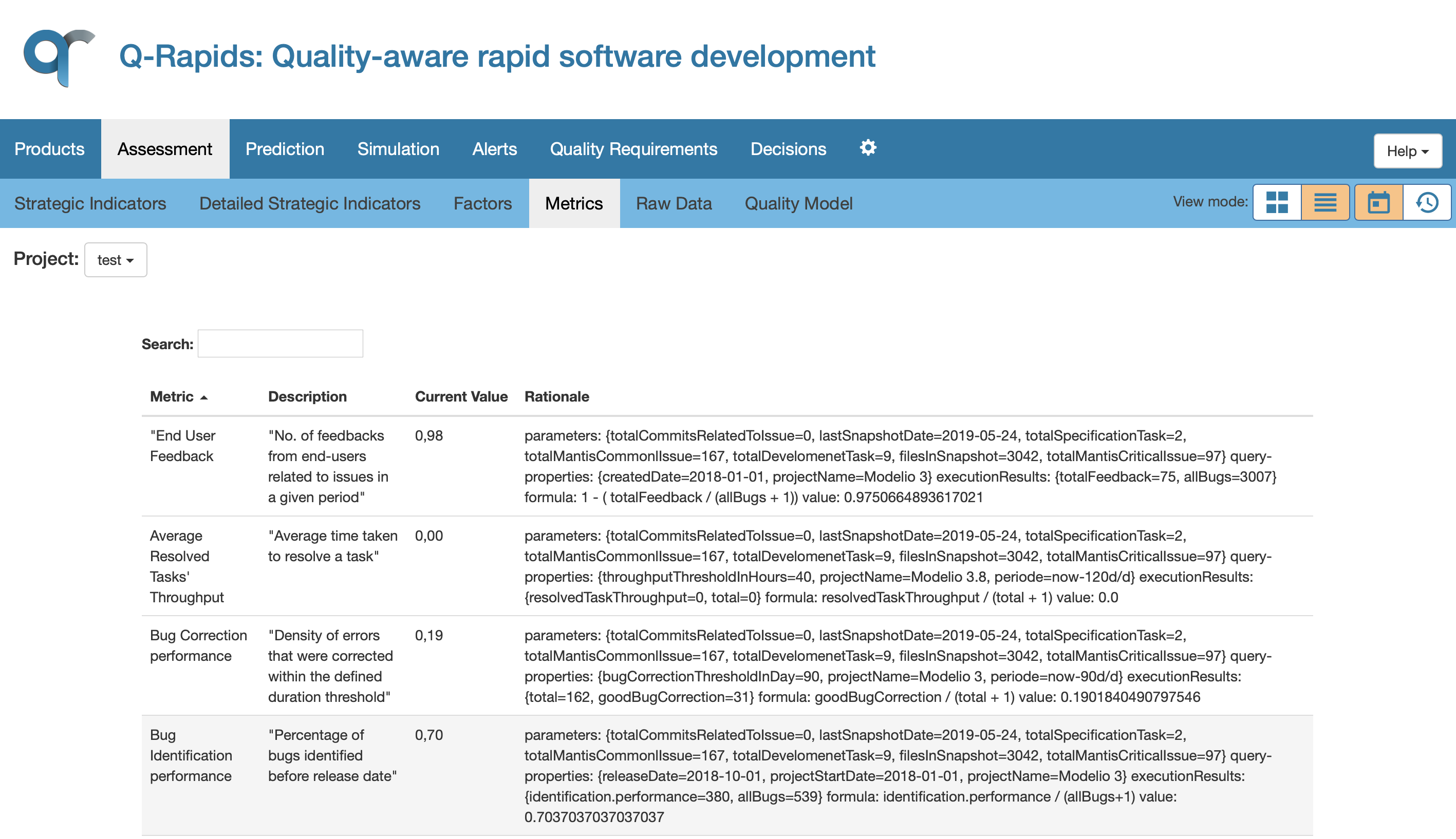Go to the Products tab
Screen dimensions: 1456x839
pos(49,149)
